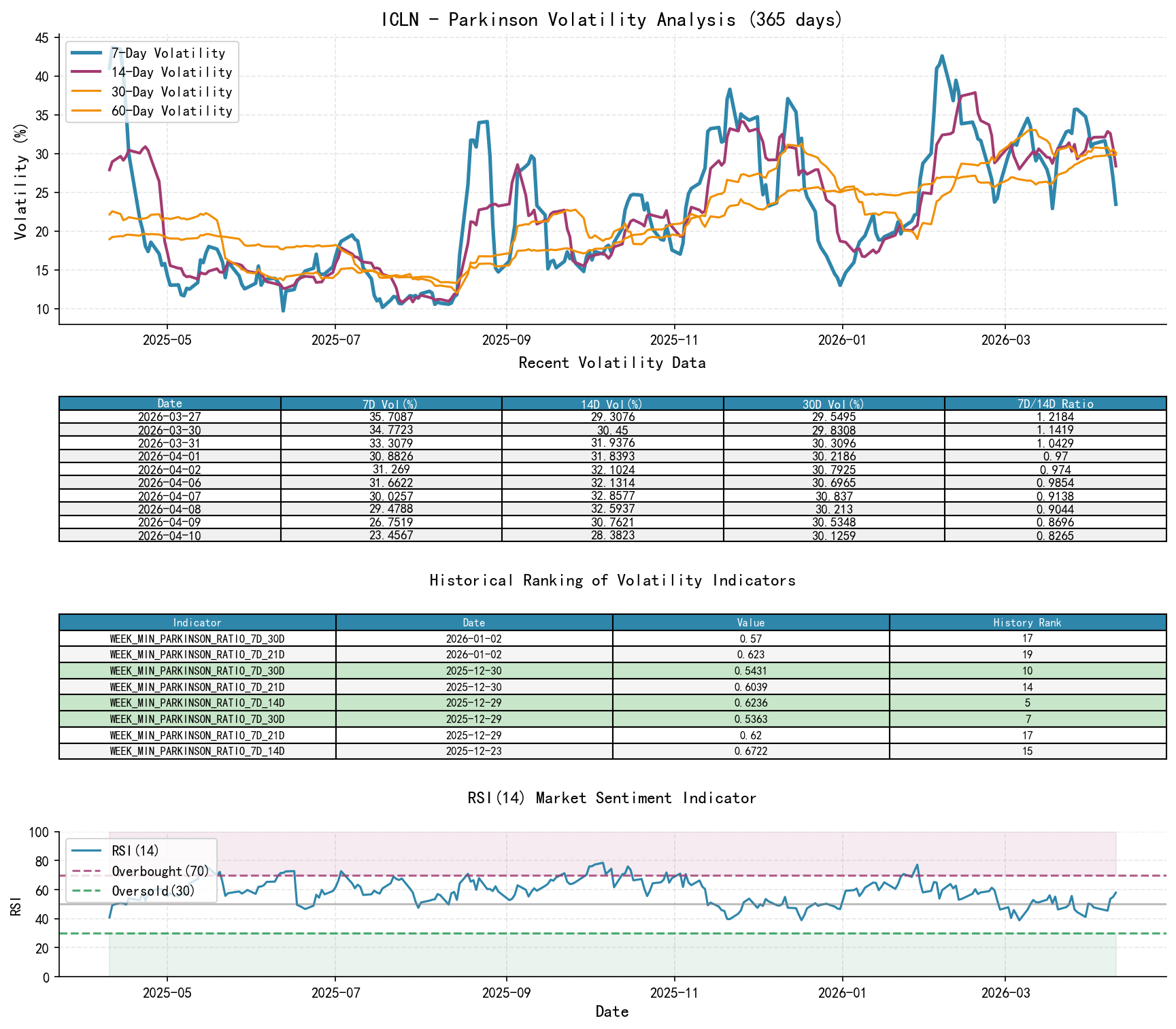
Task: Click the date cell 2026-03-30
Action: [170, 430]
